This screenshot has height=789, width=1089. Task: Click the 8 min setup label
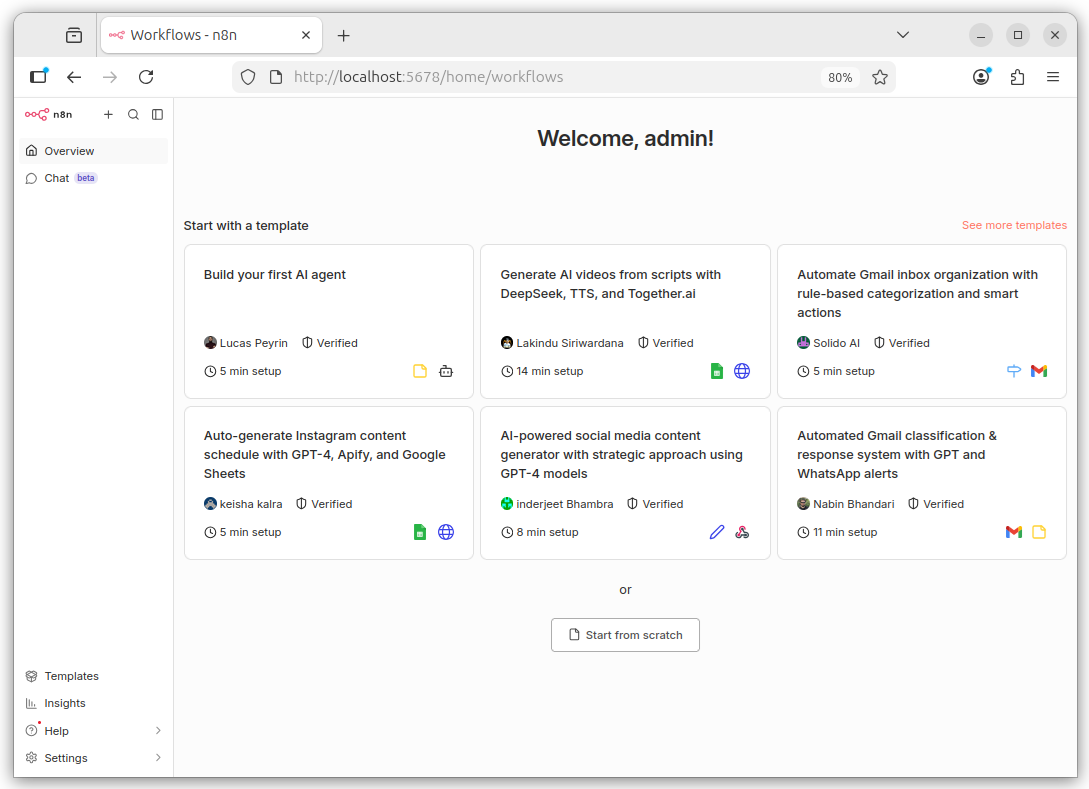547,532
